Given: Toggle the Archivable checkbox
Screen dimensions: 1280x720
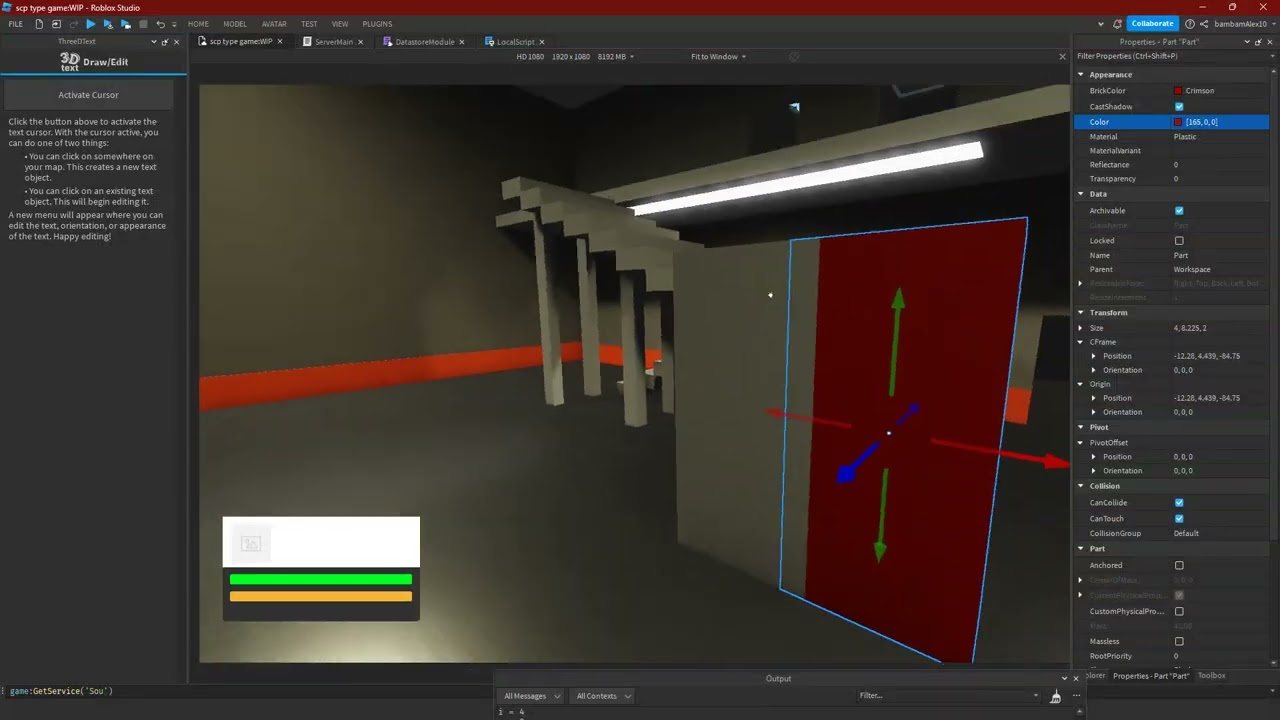Looking at the screenshot, I should (x=1179, y=211).
